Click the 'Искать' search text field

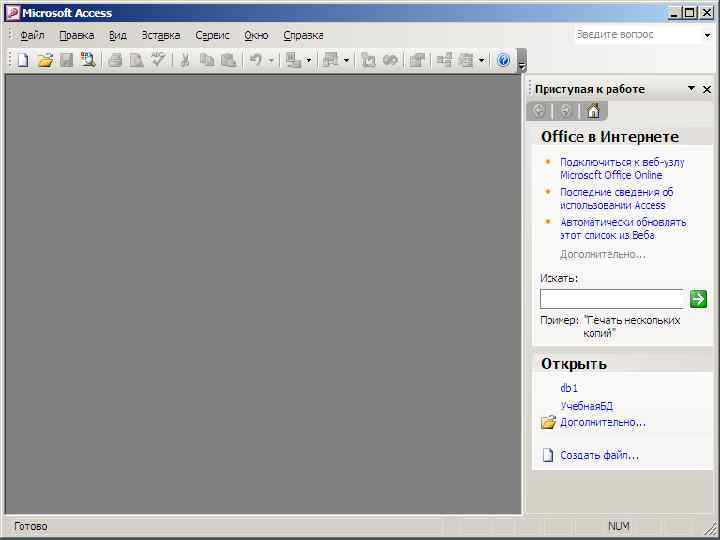click(612, 299)
